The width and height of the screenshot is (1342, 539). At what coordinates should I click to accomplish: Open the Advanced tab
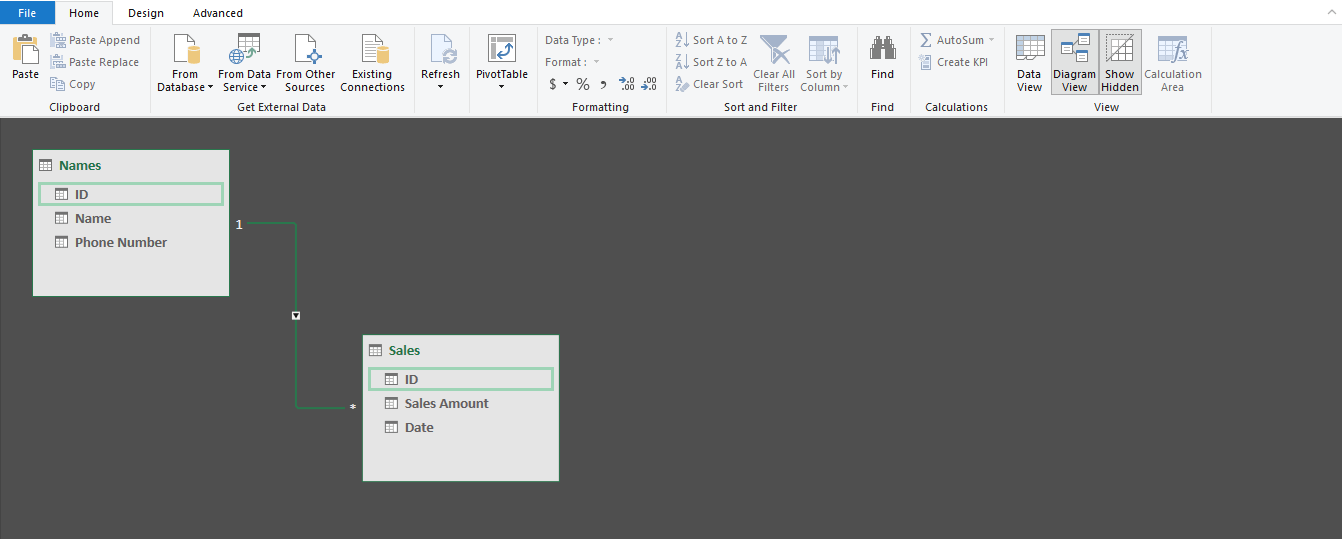[218, 13]
